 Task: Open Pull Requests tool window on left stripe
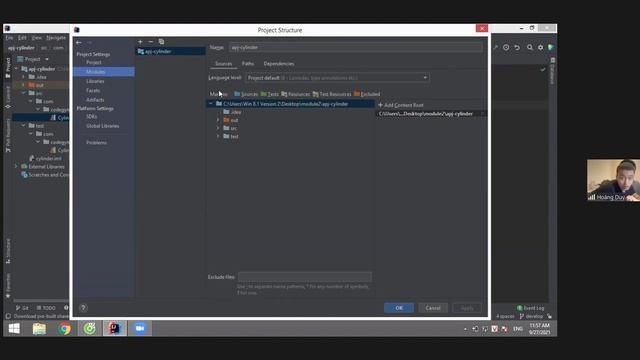[8, 135]
